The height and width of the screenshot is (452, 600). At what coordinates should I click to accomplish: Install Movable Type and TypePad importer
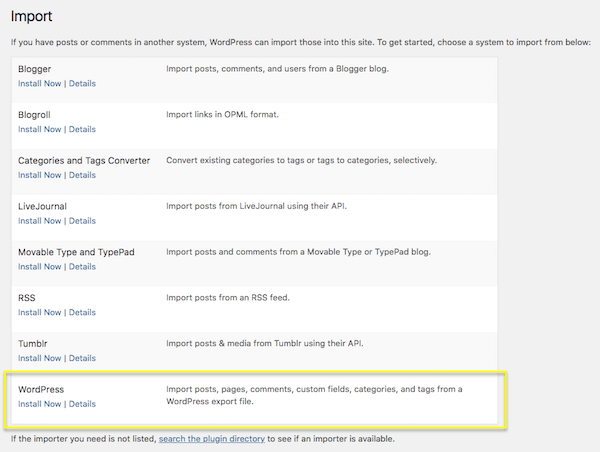(39, 266)
